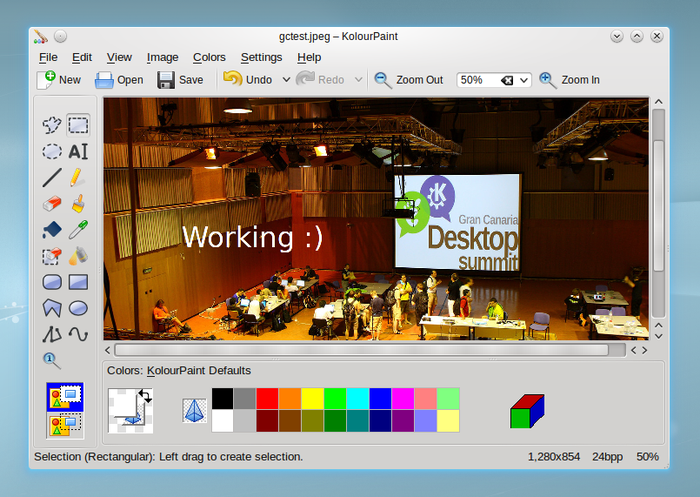
Task: Select the Pen tool
Action: (78, 177)
